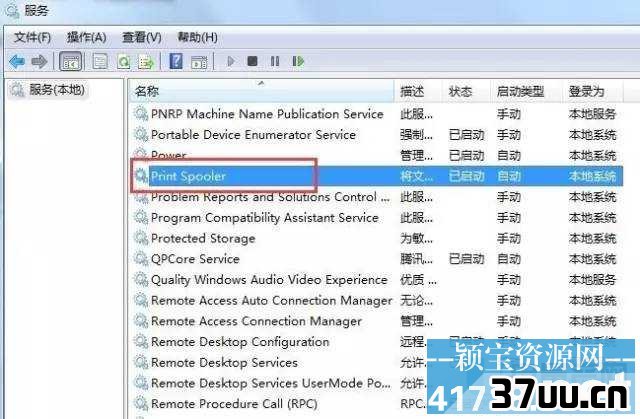Open the Properties toolbar icon
Viewport: 640px width, 419px height.
[100, 62]
